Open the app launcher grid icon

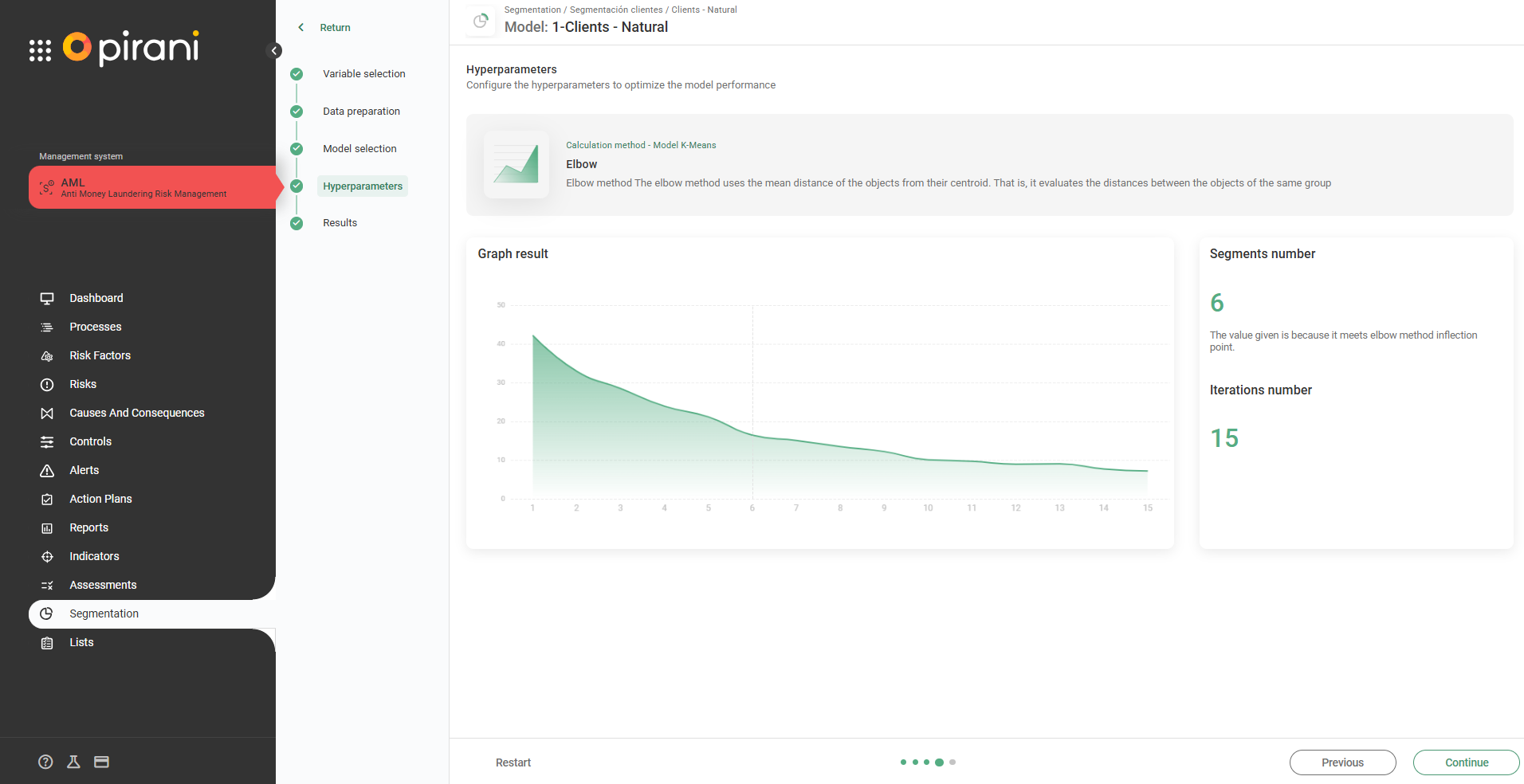[40, 50]
